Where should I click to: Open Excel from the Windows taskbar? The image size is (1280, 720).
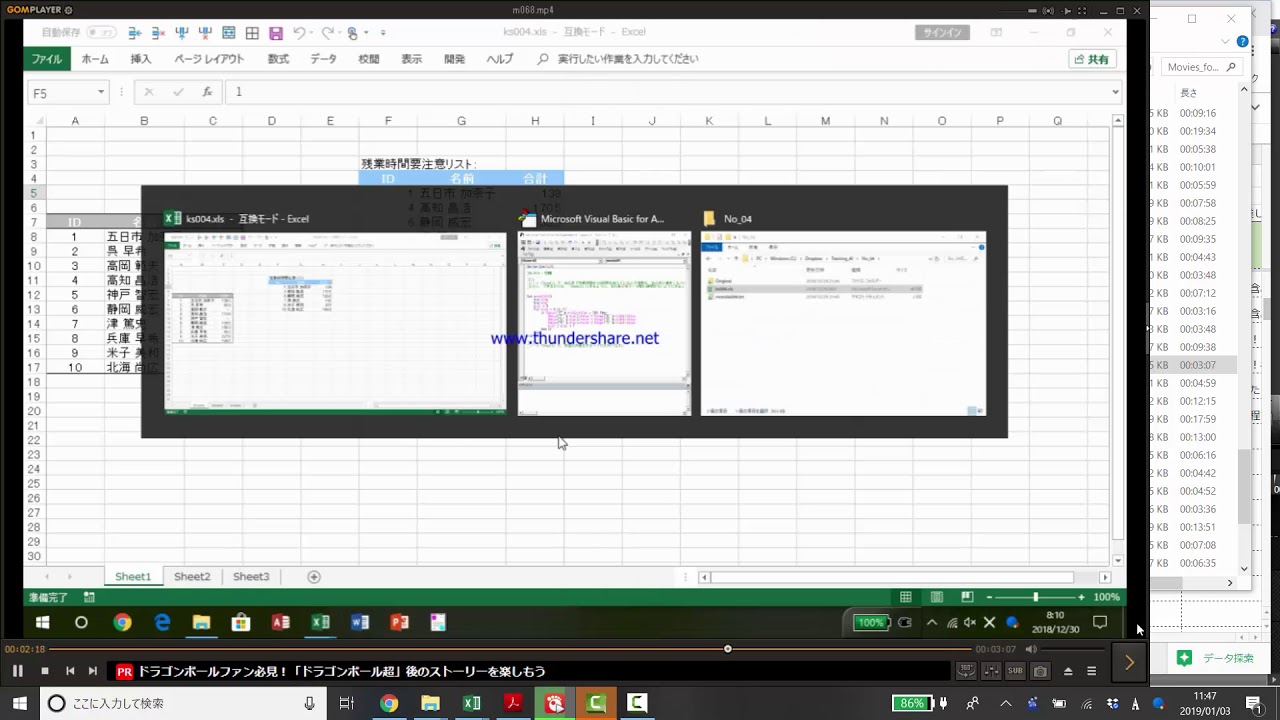coord(471,704)
